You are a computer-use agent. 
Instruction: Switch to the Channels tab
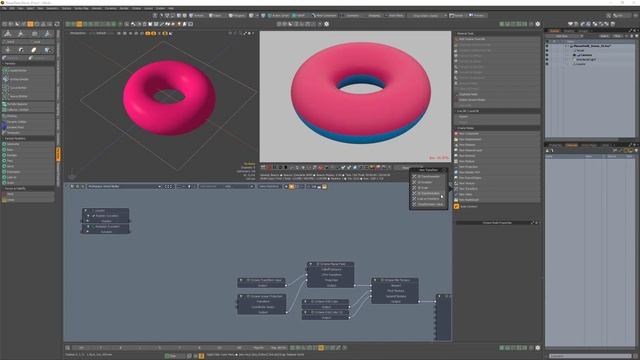571,145
